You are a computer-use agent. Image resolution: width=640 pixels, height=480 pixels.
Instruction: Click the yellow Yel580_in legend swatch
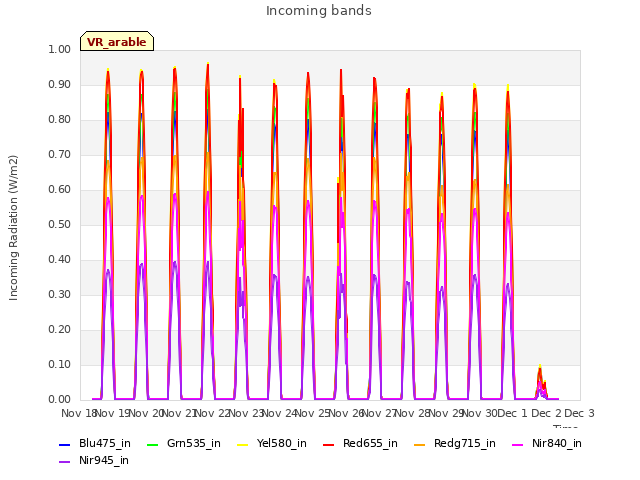point(242,444)
